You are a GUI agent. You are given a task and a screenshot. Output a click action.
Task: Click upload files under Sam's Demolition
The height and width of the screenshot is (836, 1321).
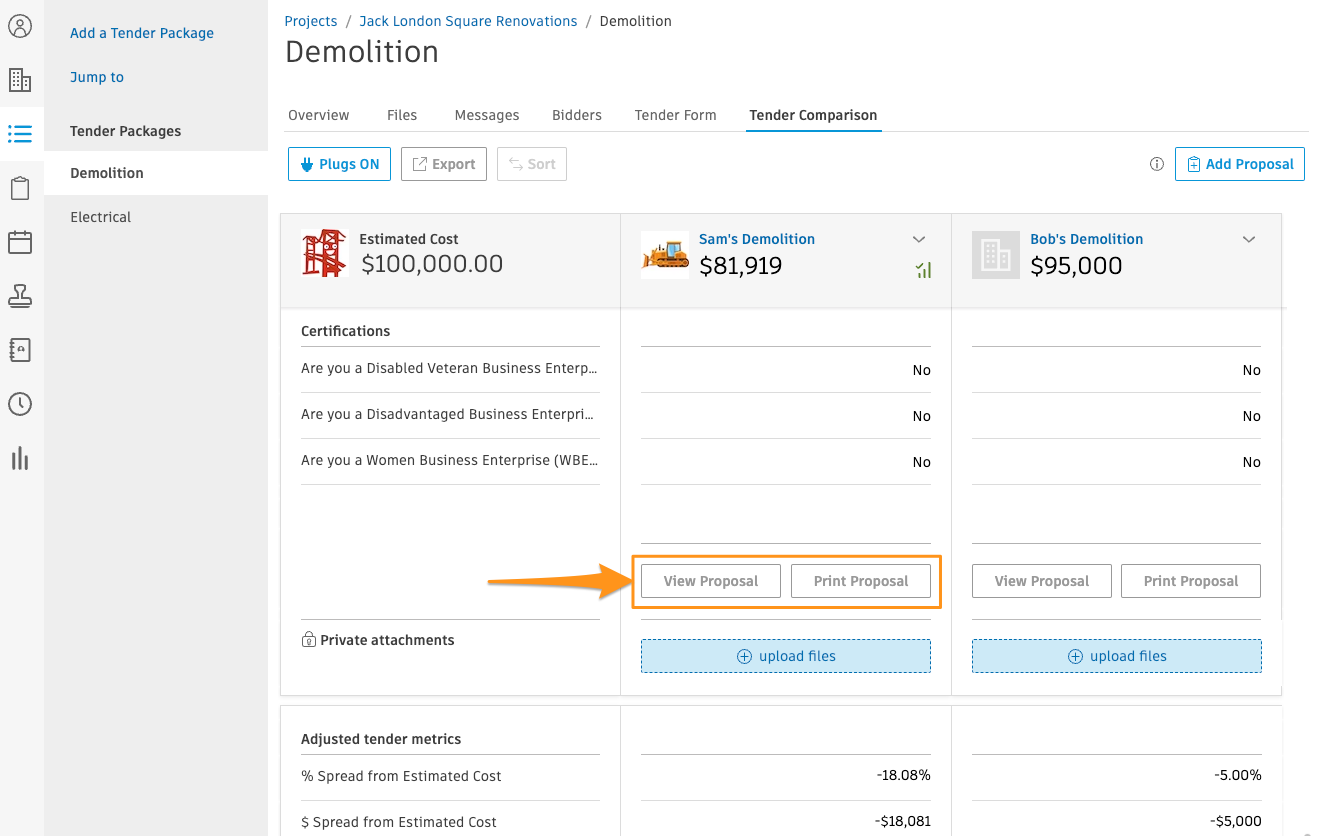click(x=786, y=656)
